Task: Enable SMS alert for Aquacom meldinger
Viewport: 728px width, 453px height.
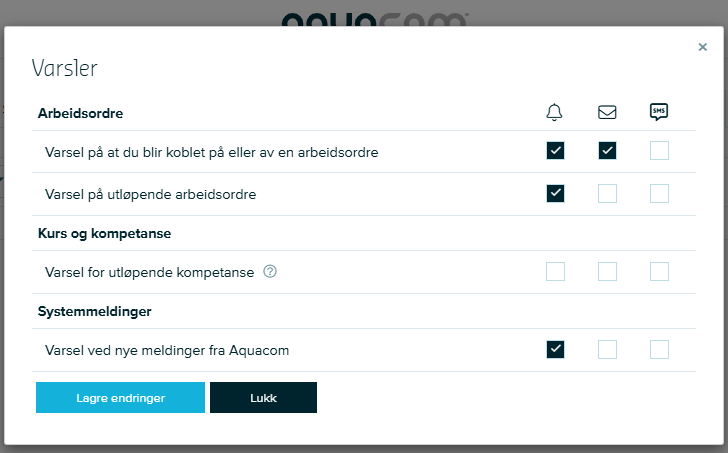Action: click(659, 349)
